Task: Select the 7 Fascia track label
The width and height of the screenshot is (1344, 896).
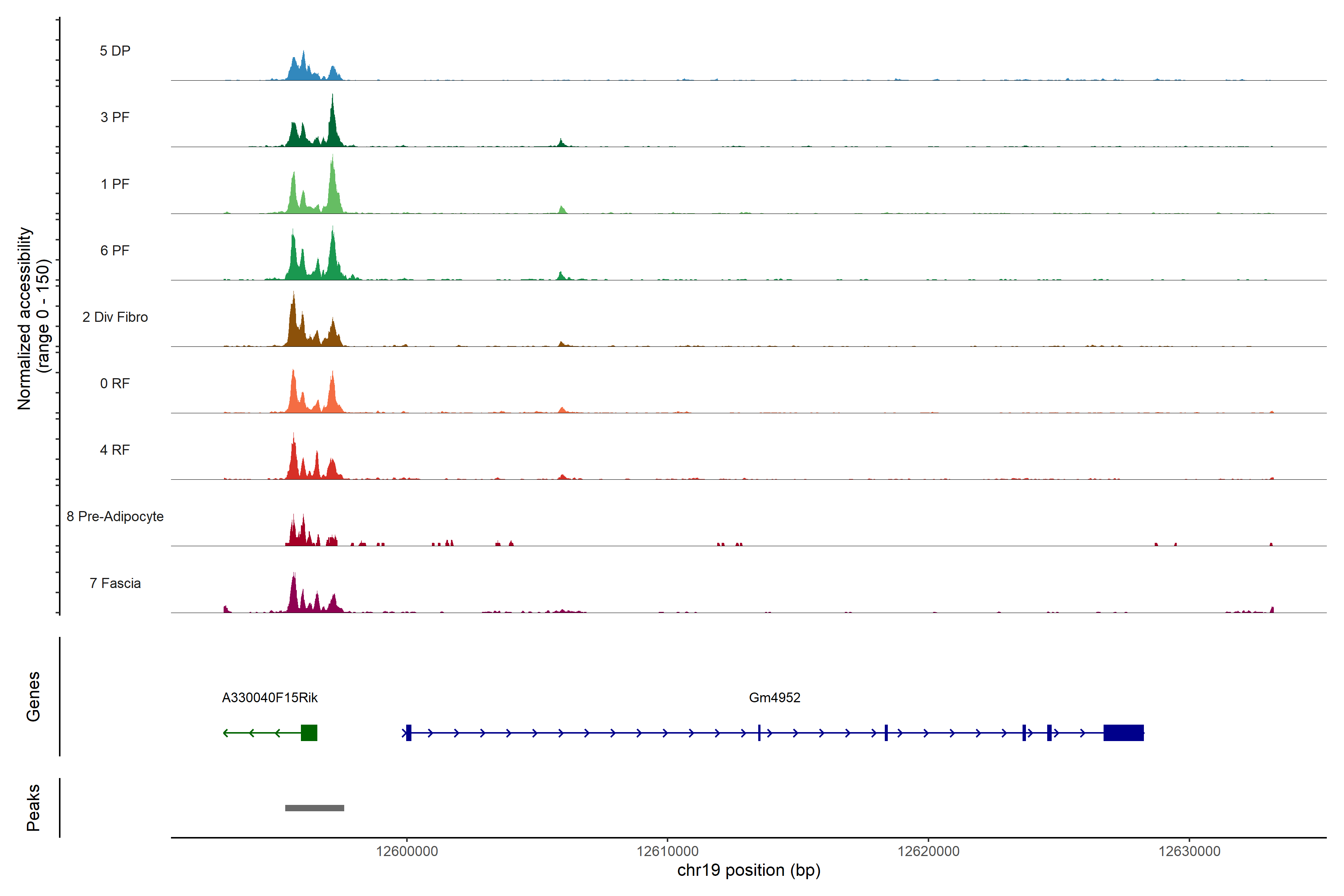Action: click(115, 583)
